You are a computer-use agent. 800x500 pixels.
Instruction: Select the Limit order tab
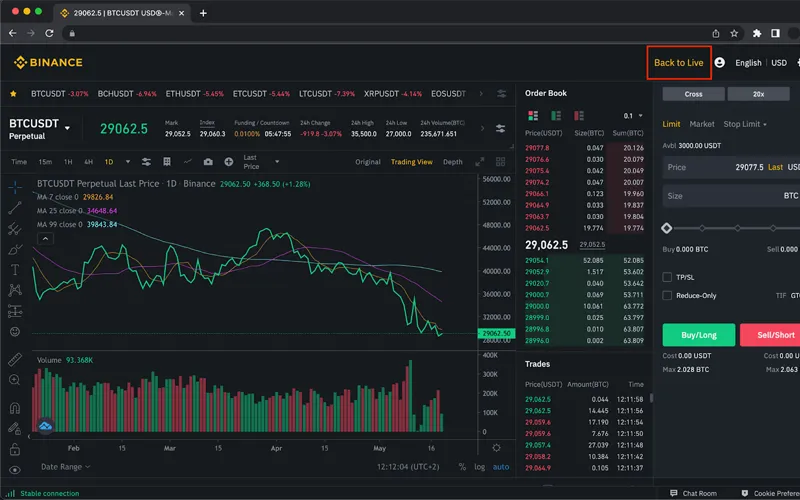[x=671, y=124]
